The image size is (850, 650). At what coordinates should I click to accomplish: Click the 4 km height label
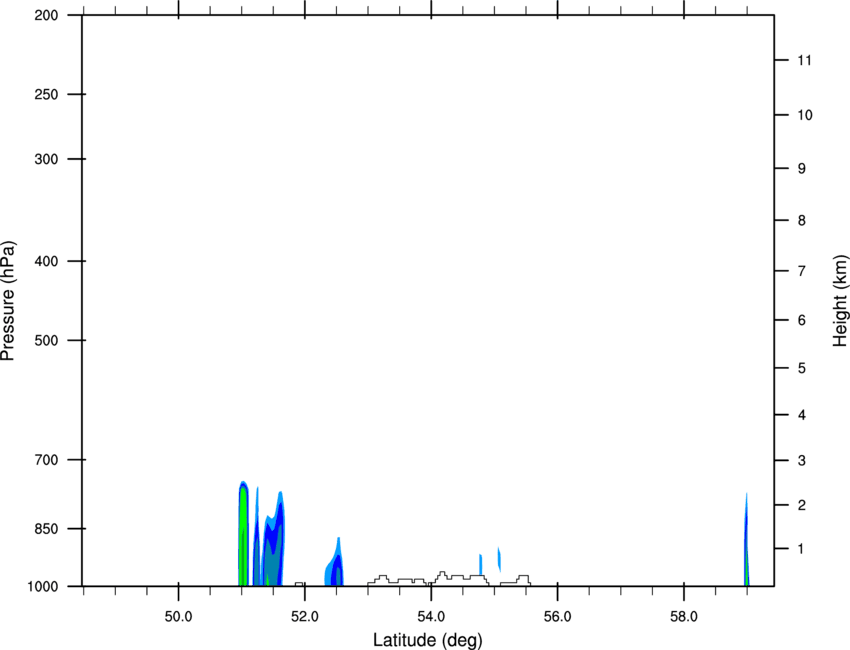click(x=802, y=415)
